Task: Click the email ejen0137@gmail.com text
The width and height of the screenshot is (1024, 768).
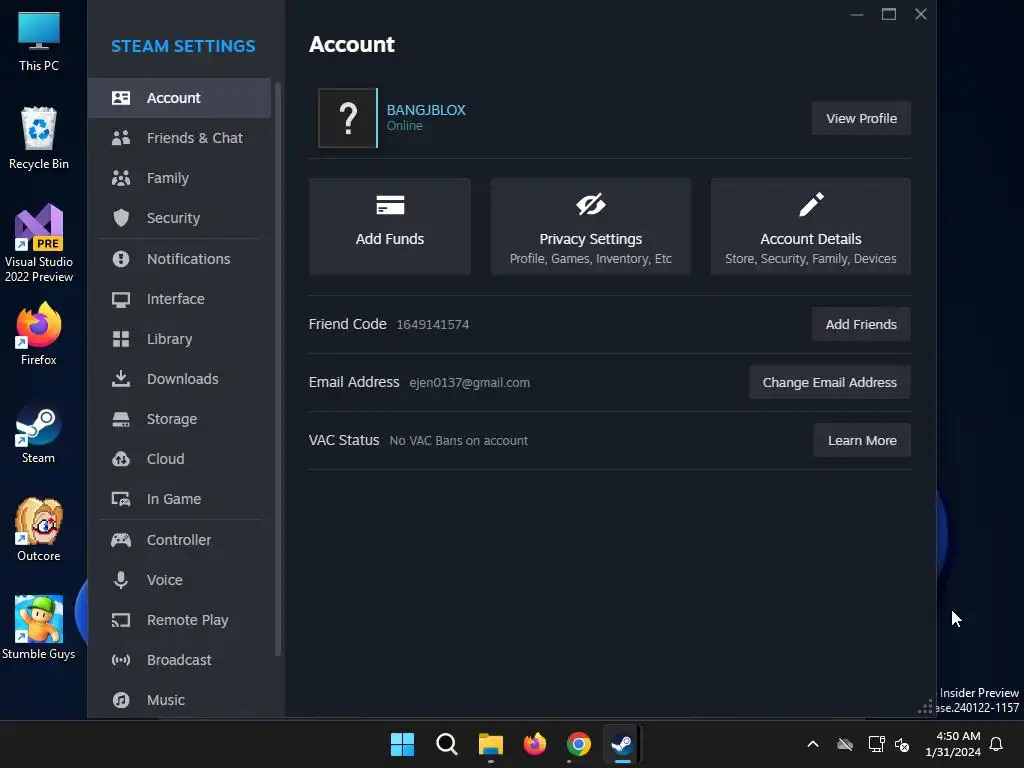Action: [x=470, y=383]
